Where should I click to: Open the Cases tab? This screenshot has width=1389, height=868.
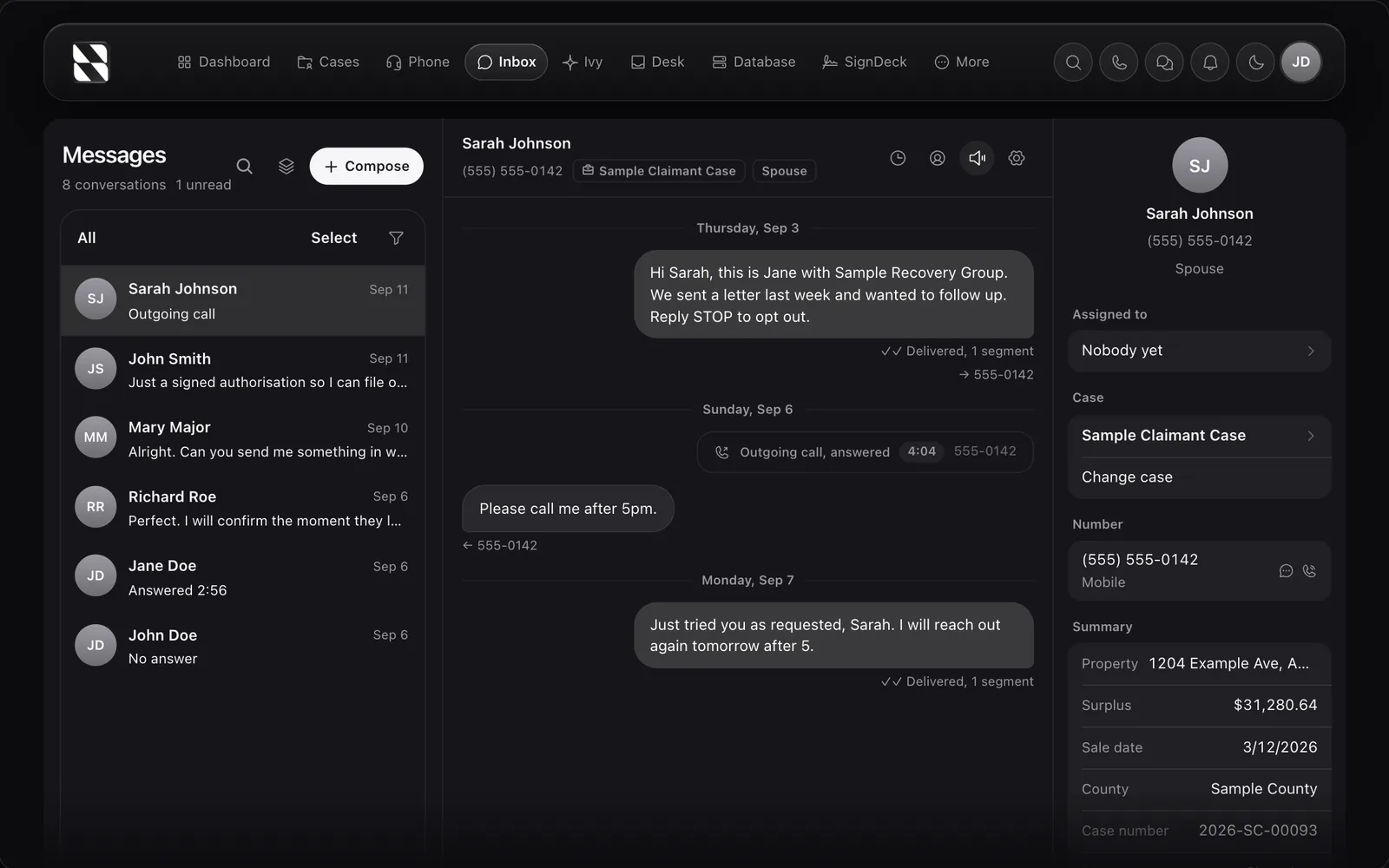(x=328, y=62)
